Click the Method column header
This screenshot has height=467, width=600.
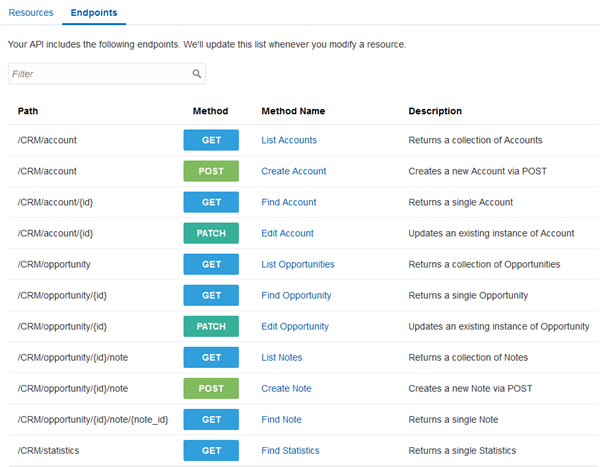click(x=210, y=111)
